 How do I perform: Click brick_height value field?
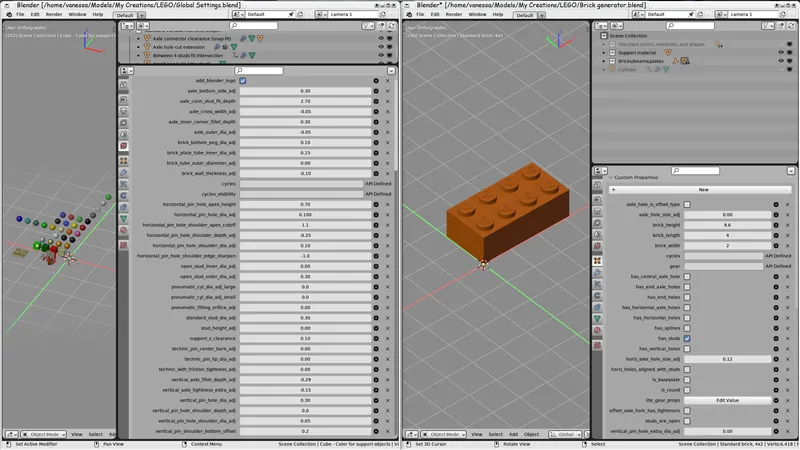[728, 225]
